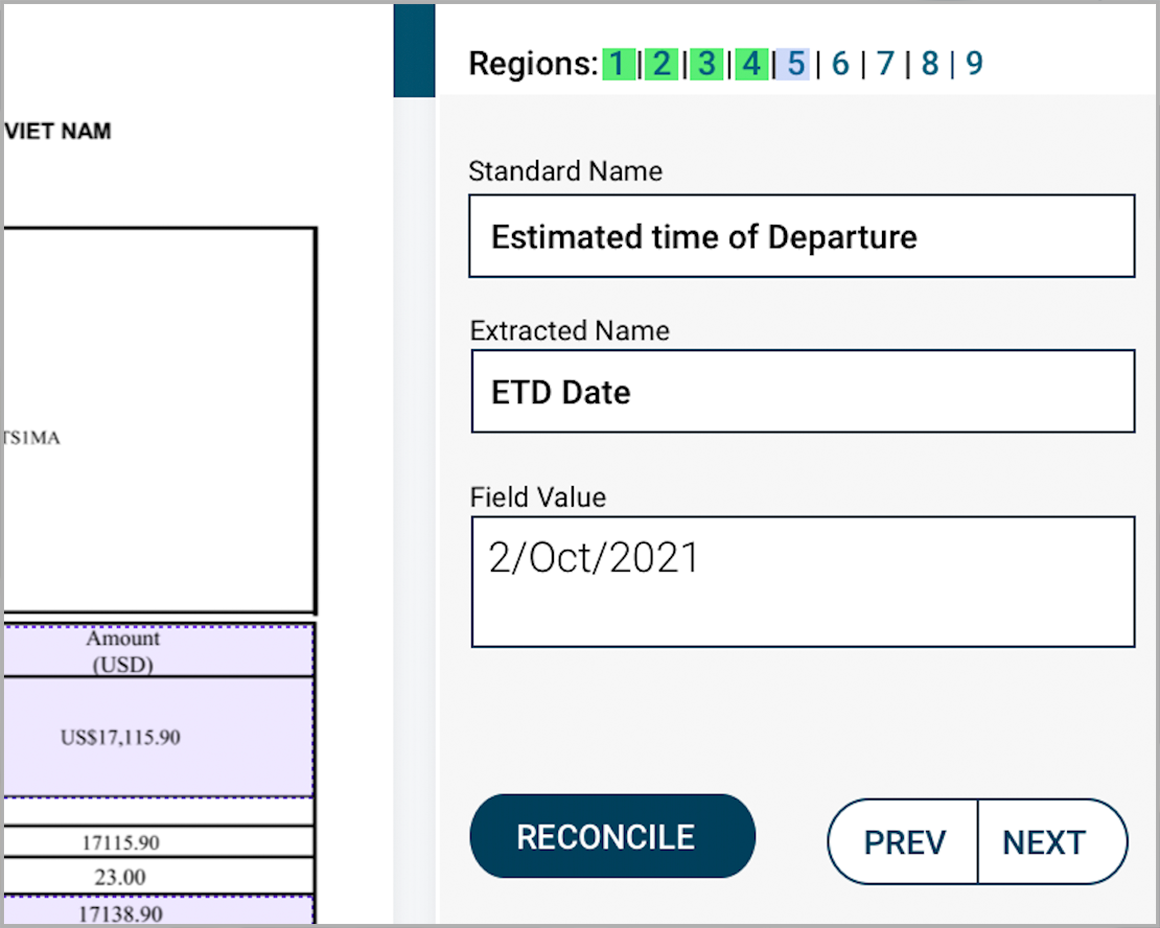Select the 17115.90 row in document

click(x=158, y=843)
